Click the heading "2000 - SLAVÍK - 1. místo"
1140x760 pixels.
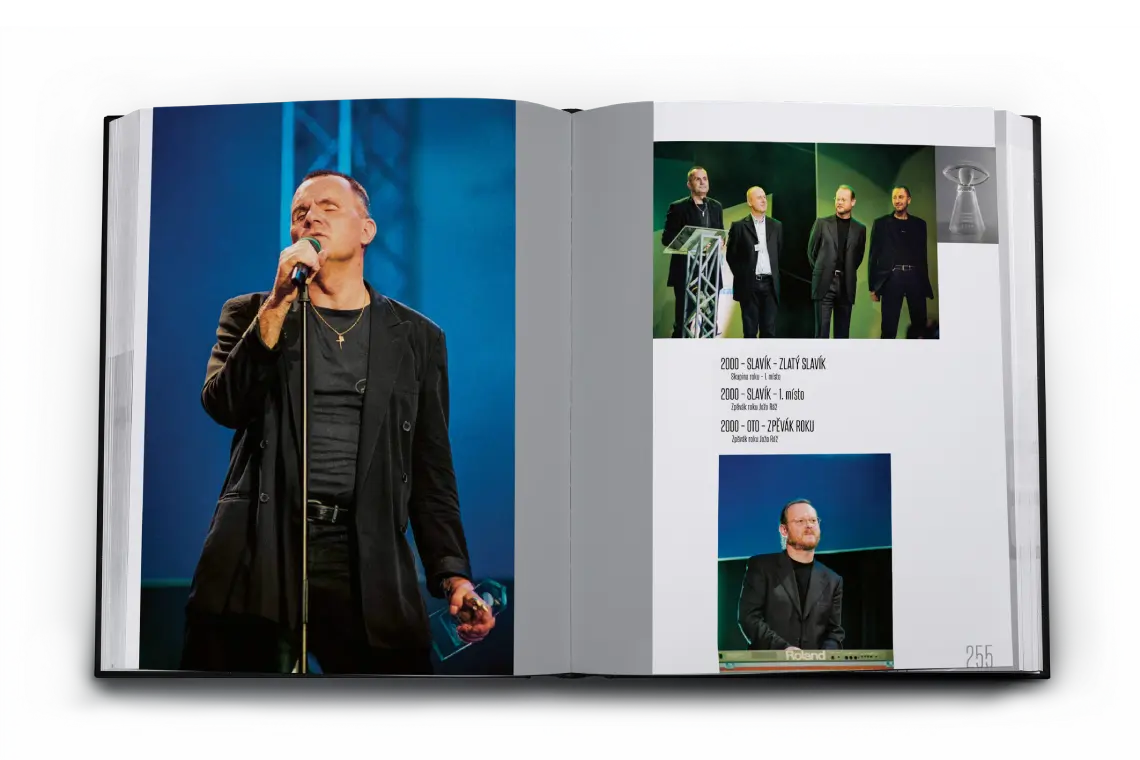tap(761, 395)
